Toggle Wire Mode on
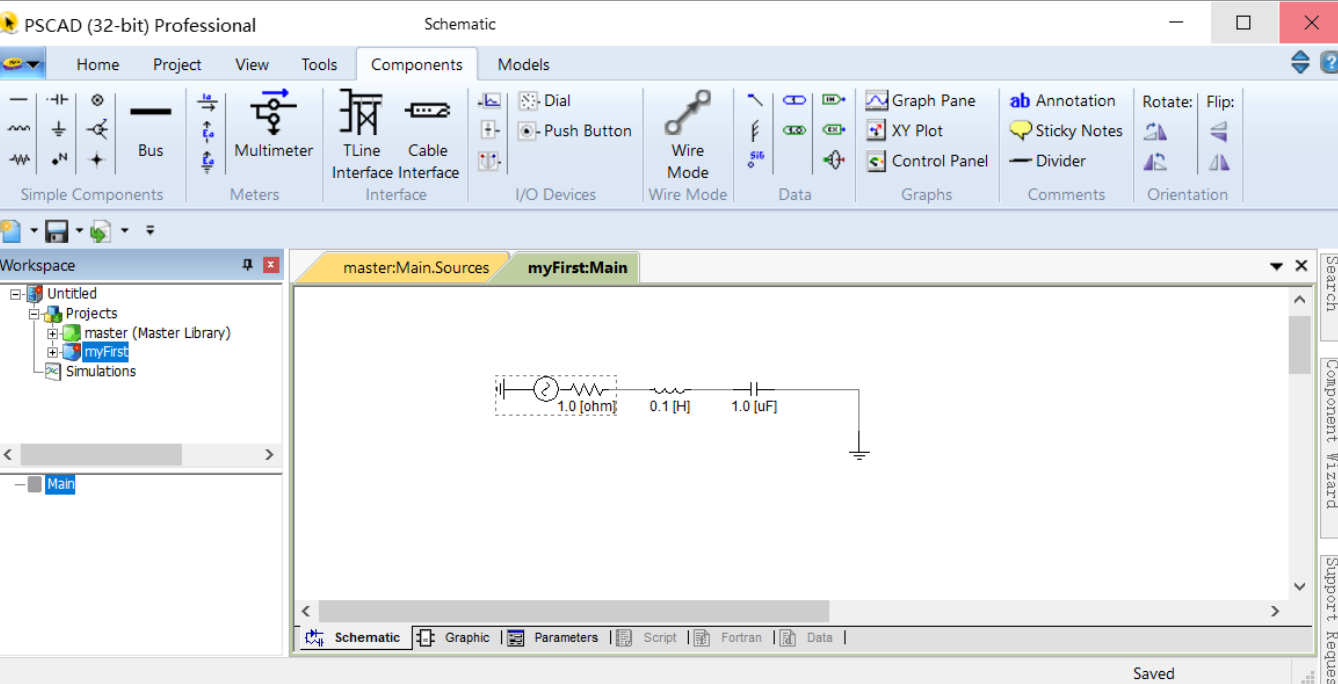Viewport: 1338px width, 684px height. tap(688, 135)
